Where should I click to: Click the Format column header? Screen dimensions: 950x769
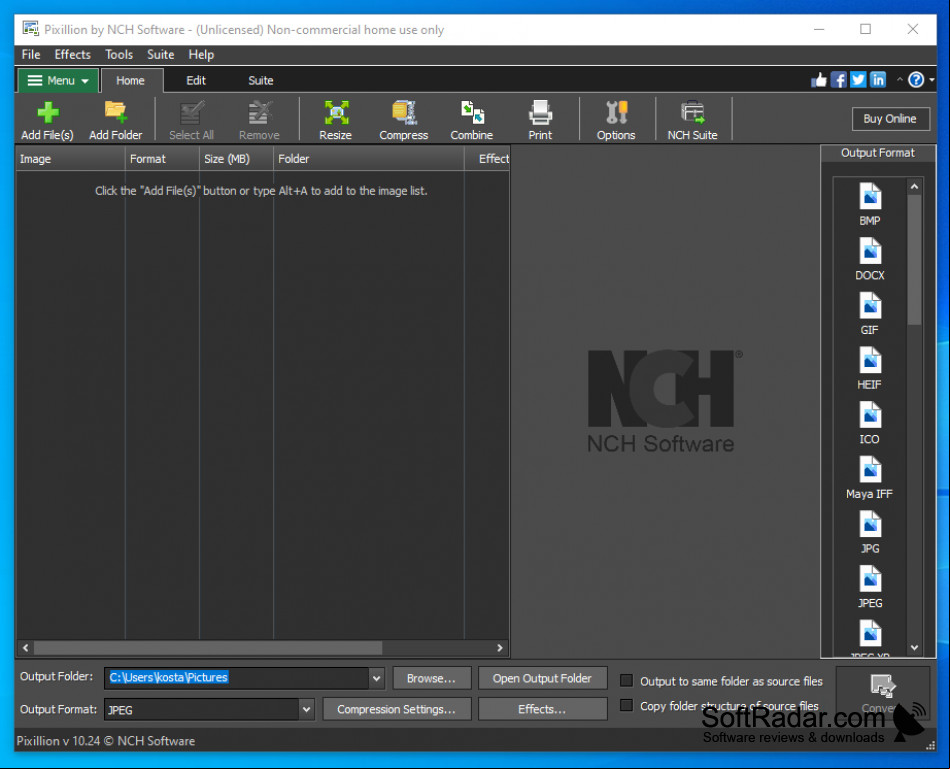click(x=162, y=159)
